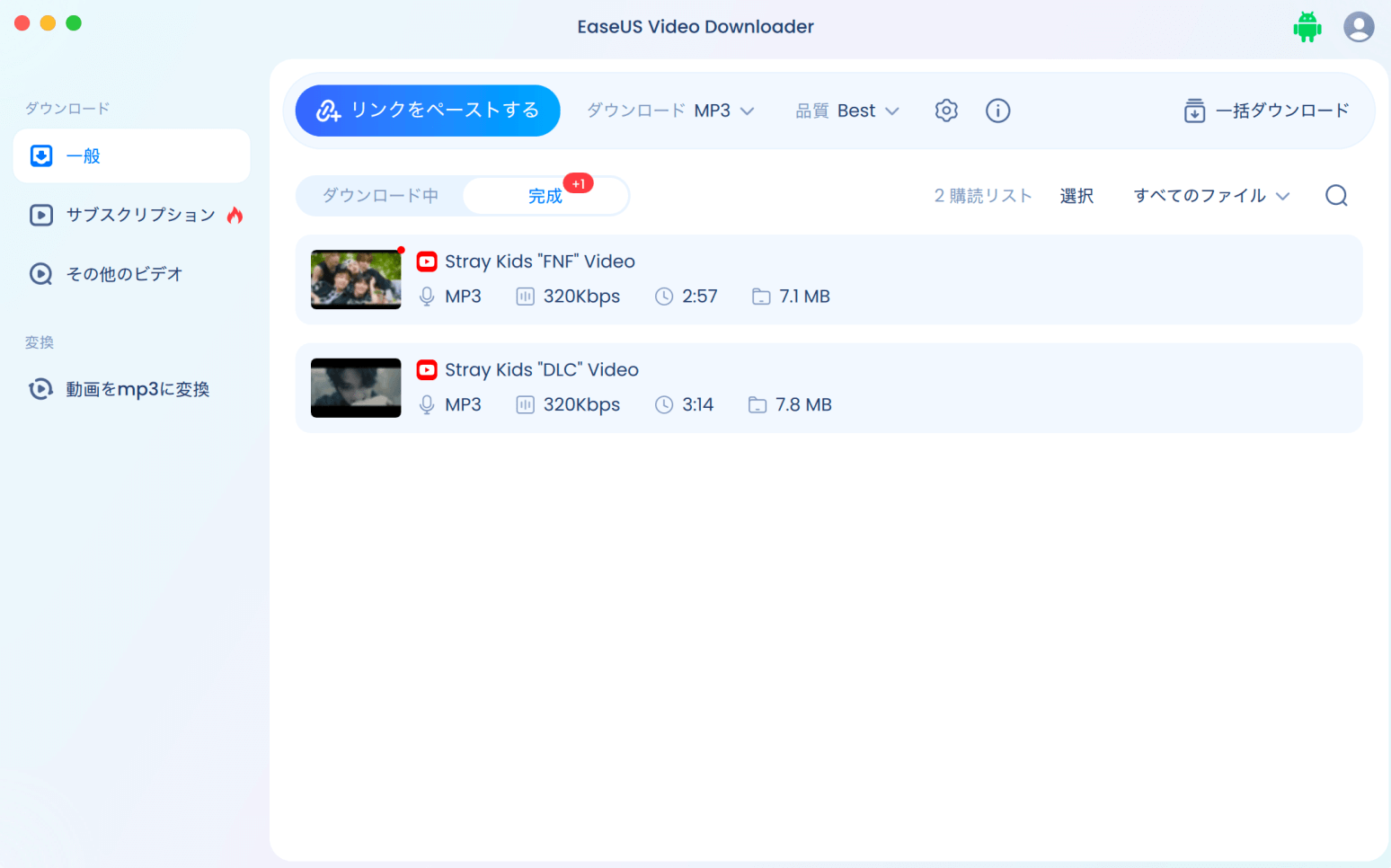Click the Stray Kids DLC video thumbnail
The width and height of the screenshot is (1391, 868).
point(356,388)
